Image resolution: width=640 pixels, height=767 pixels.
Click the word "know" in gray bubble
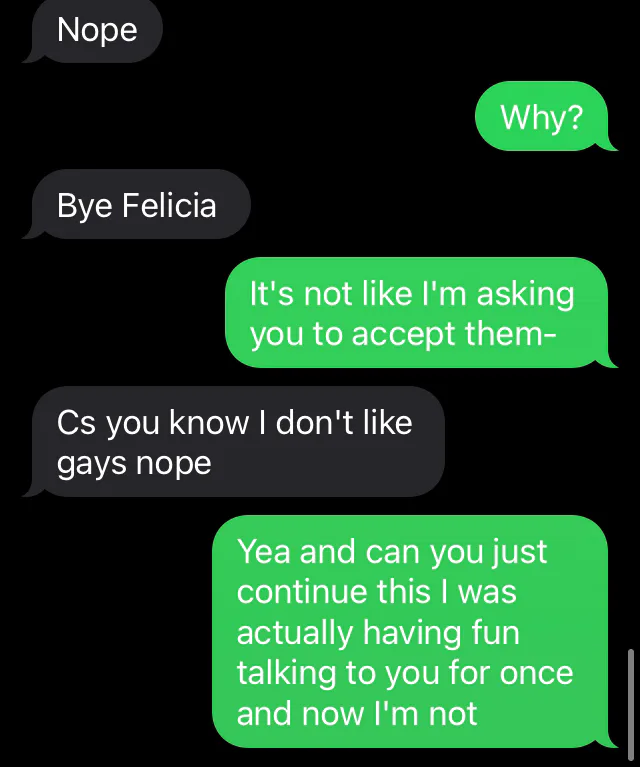(209, 422)
